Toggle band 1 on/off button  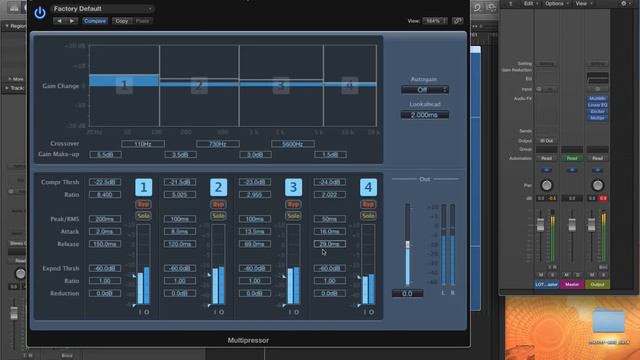point(143,187)
